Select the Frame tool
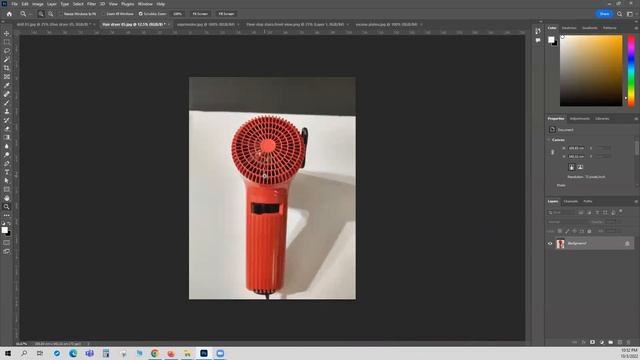This screenshot has width=640, height=360. pos(7,77)
